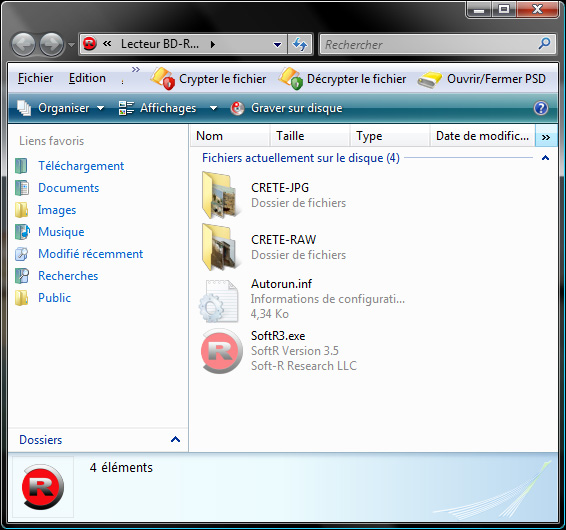
Task: Click the Refresh button next to address bar
Action: pos(300,44)
